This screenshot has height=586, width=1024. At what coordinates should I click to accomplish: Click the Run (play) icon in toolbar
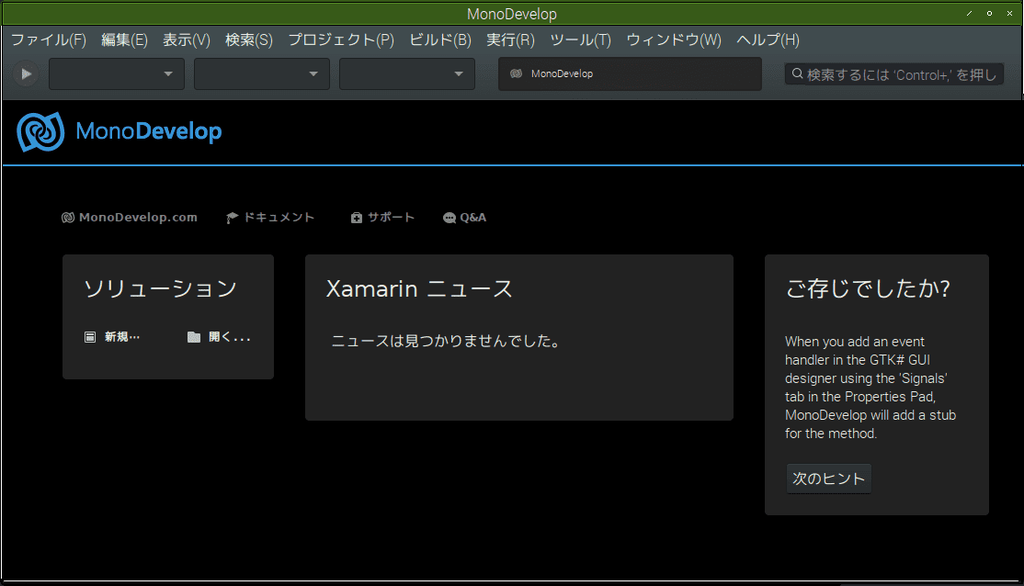25,73
